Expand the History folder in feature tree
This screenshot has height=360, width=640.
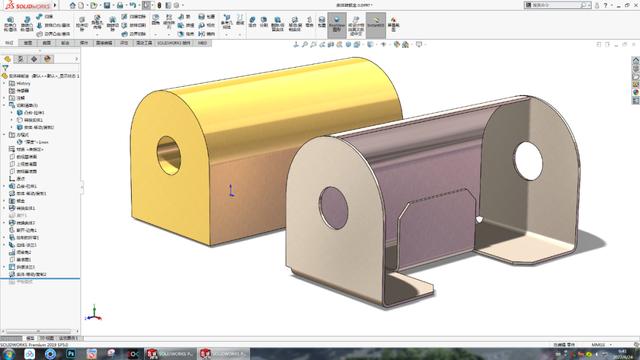pos(4,83)
